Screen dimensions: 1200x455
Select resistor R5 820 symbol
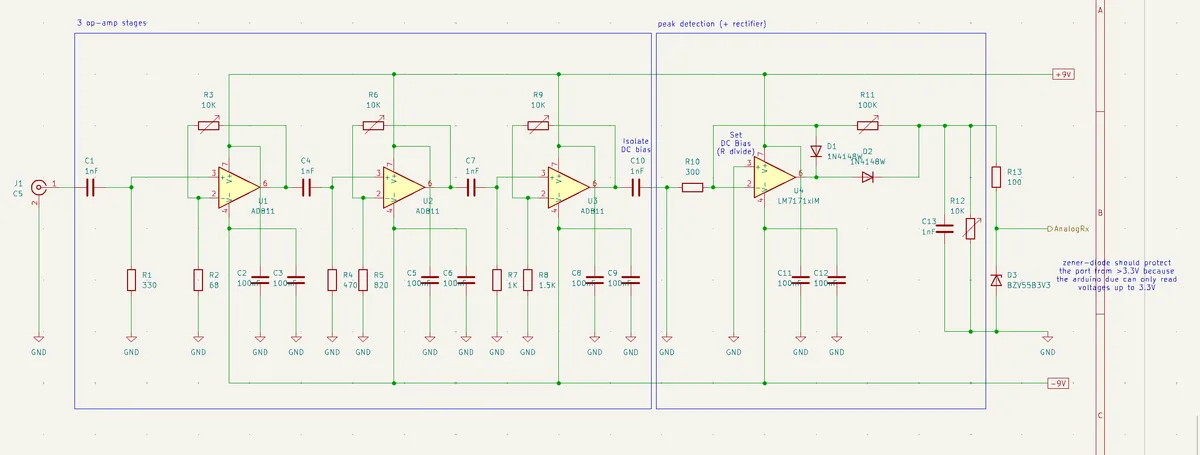362,279
